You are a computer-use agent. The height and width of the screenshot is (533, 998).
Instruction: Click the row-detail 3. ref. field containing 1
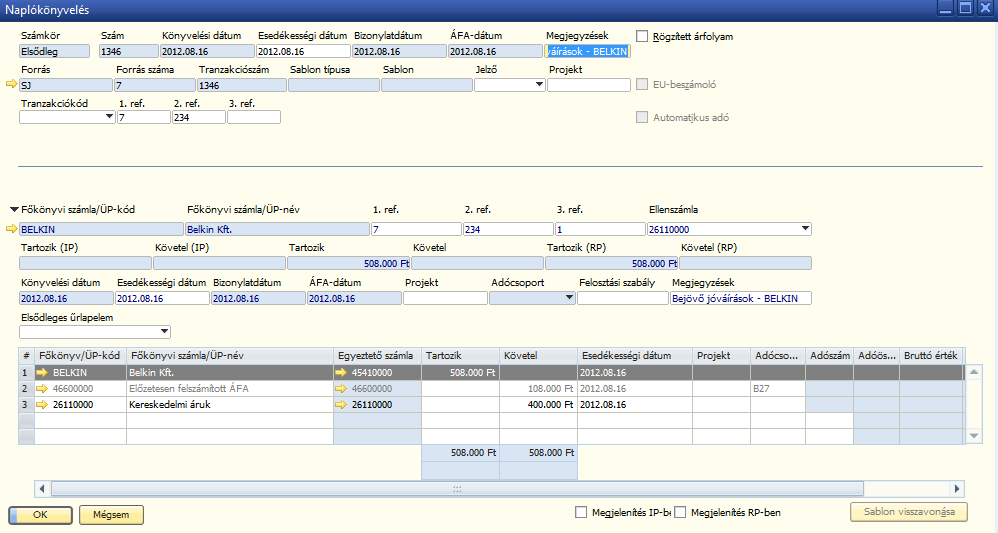point(600,229)
